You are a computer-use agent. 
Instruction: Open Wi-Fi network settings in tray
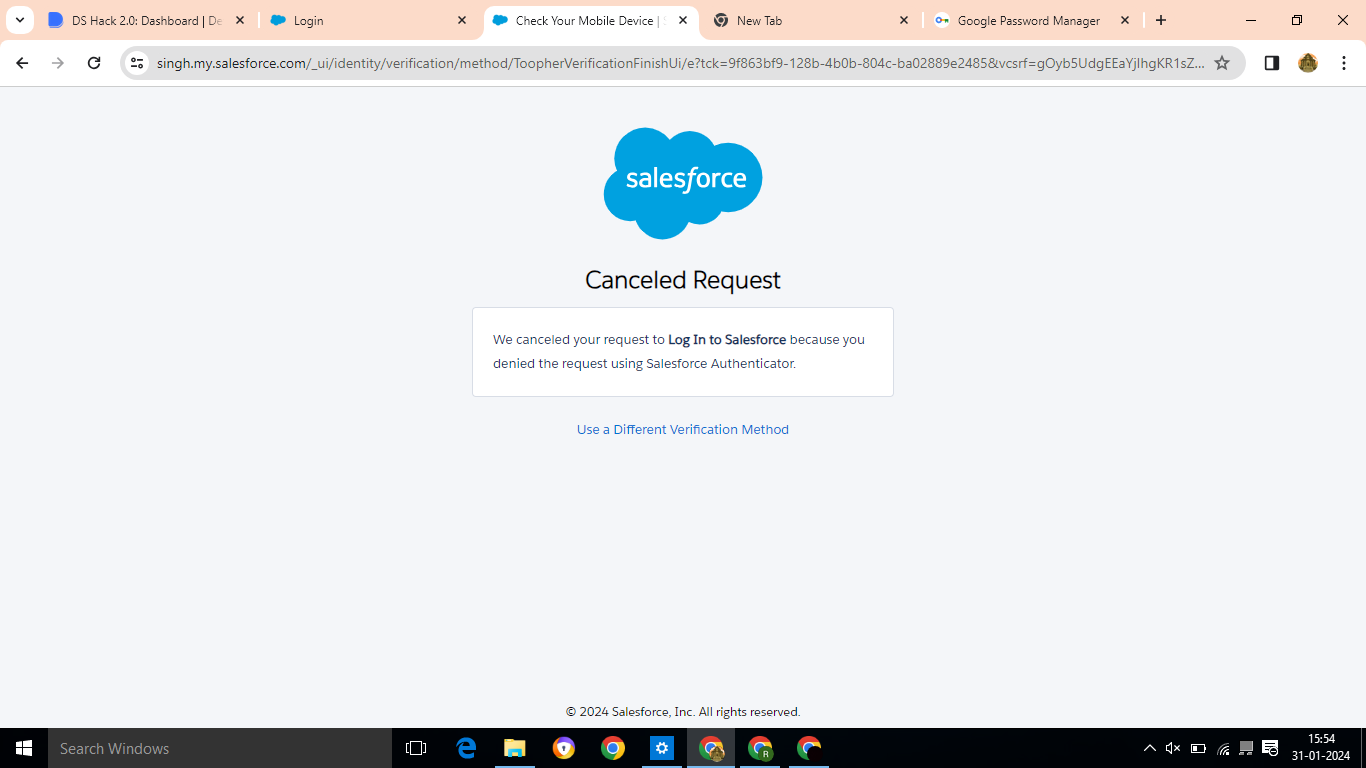[1223, 748]
